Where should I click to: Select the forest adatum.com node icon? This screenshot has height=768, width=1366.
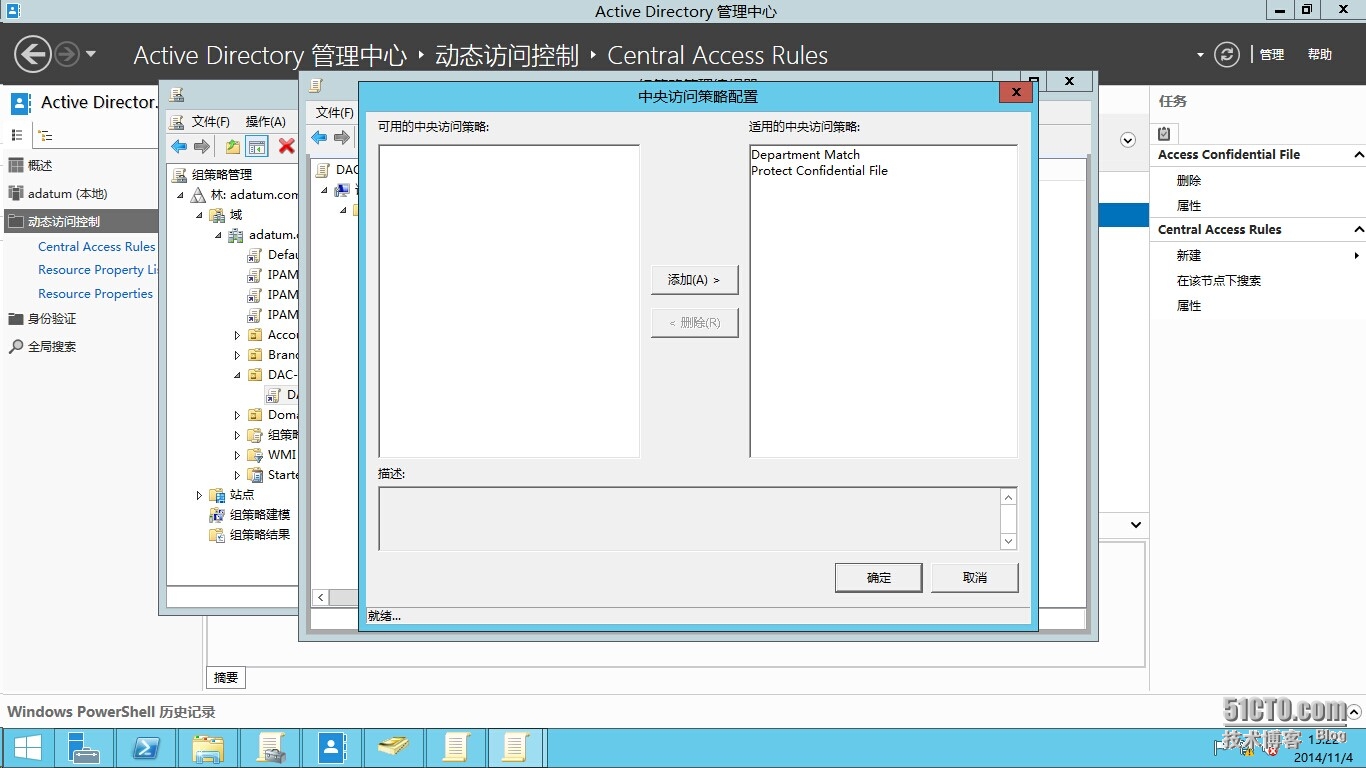(x=199, y=195)
